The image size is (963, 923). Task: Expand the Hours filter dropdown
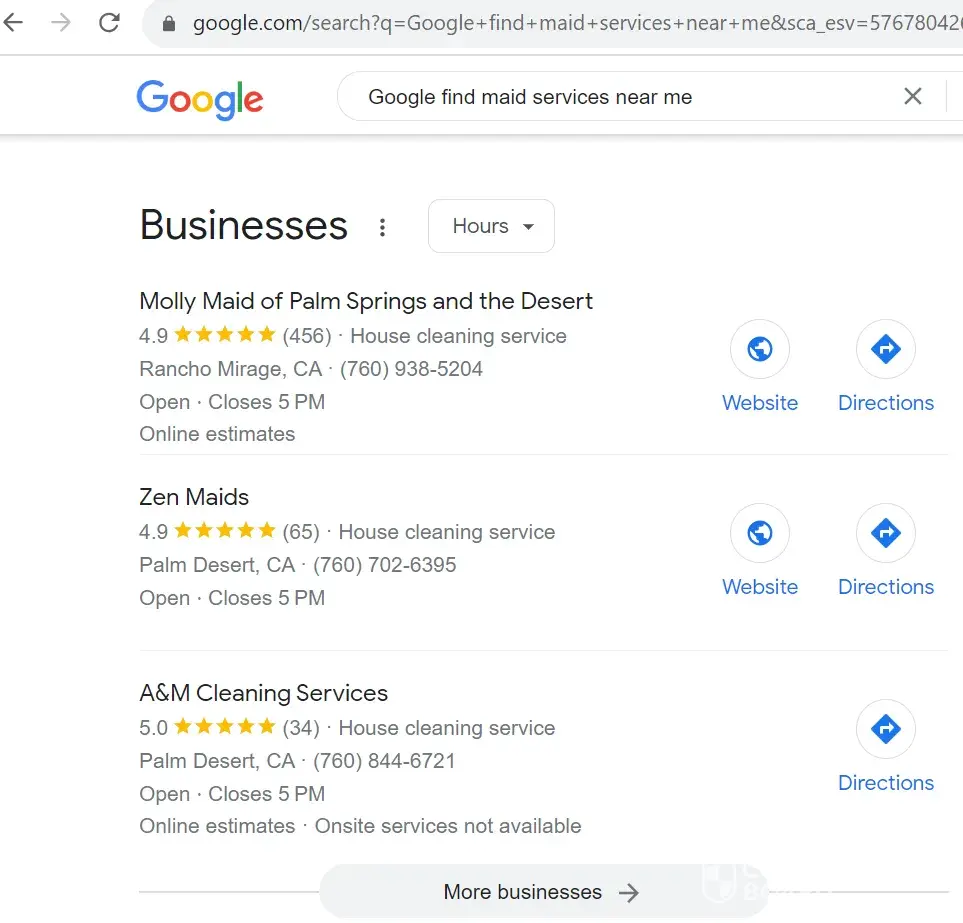tap(491, 226)
